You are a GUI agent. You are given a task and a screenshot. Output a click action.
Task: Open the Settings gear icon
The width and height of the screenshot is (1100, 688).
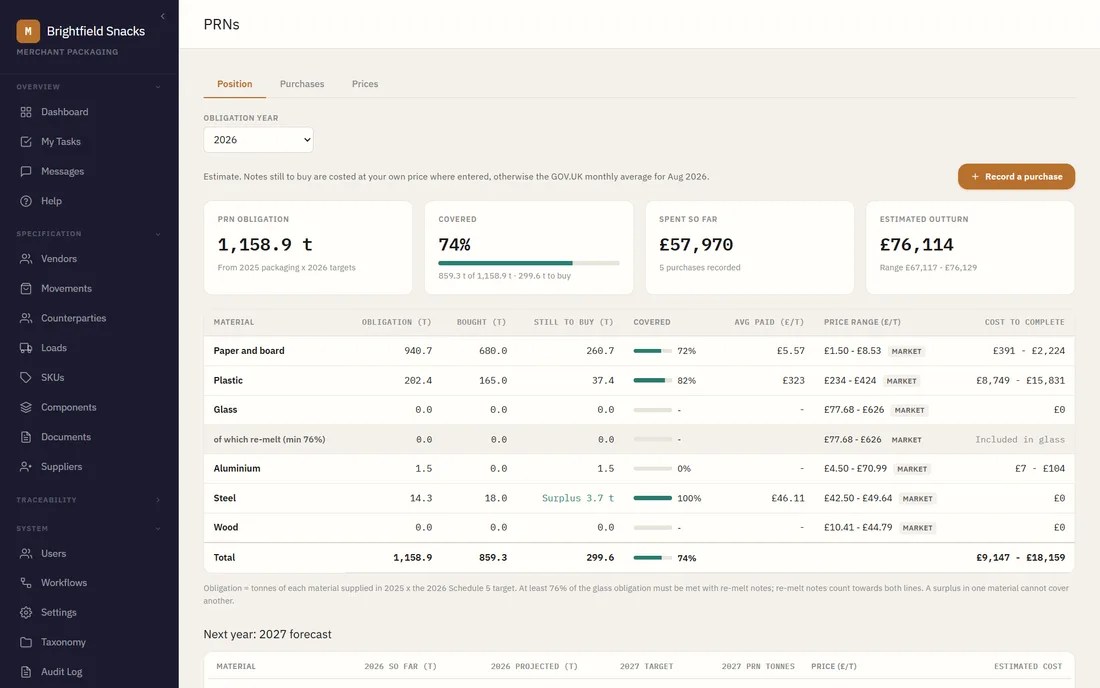pyautogui.click(x=26, y=612)
